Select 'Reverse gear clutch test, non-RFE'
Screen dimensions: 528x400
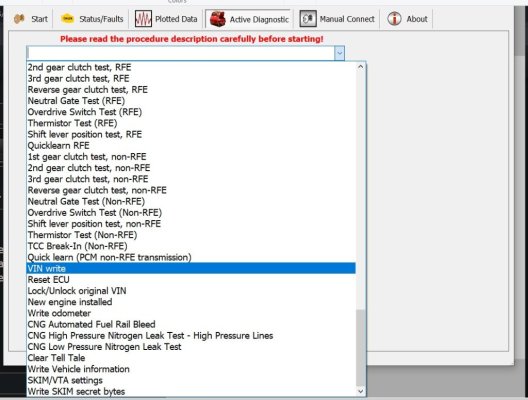[x=191, y=190]
